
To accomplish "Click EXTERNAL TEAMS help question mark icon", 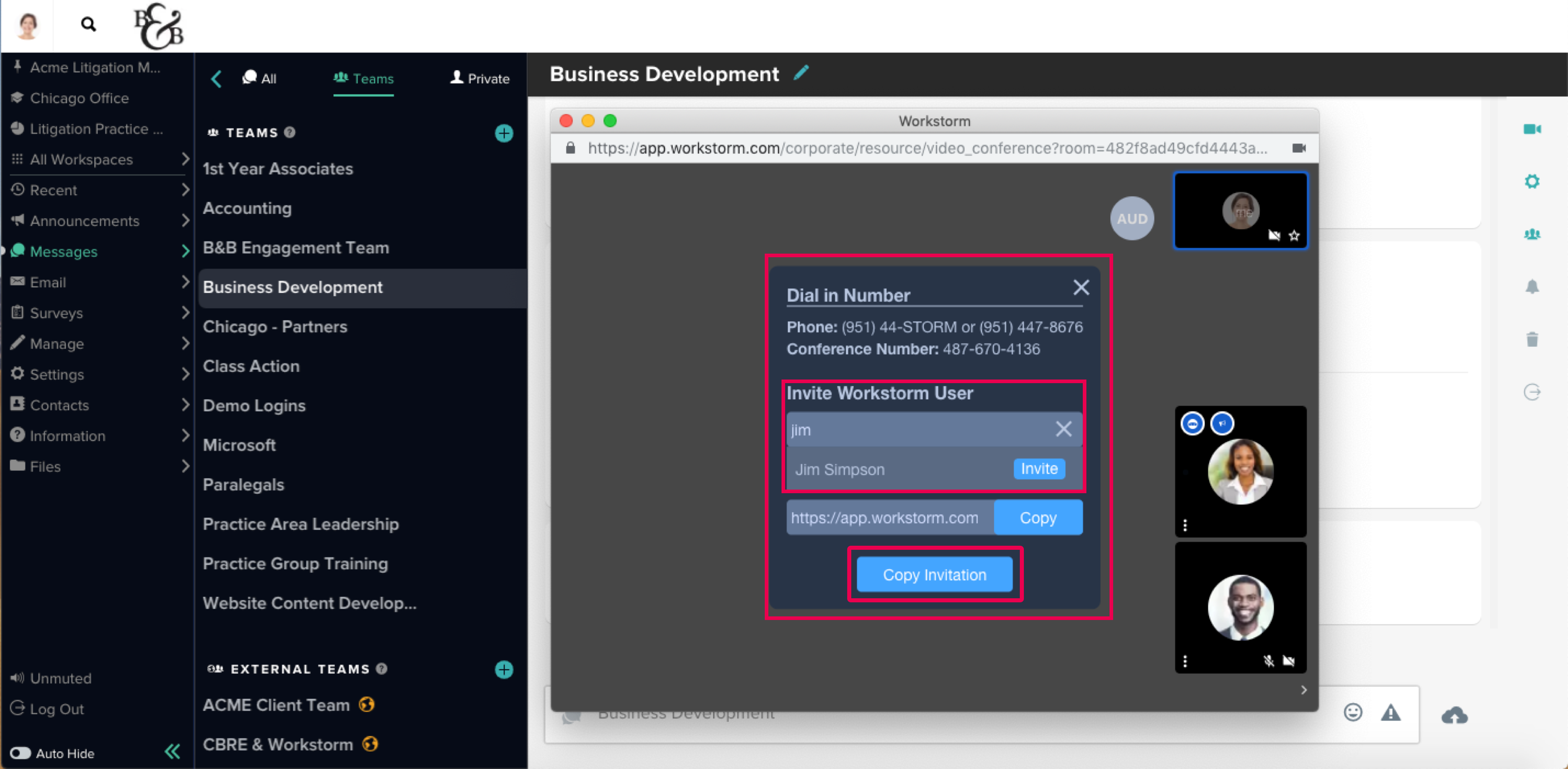I will (x=381, y=668).
